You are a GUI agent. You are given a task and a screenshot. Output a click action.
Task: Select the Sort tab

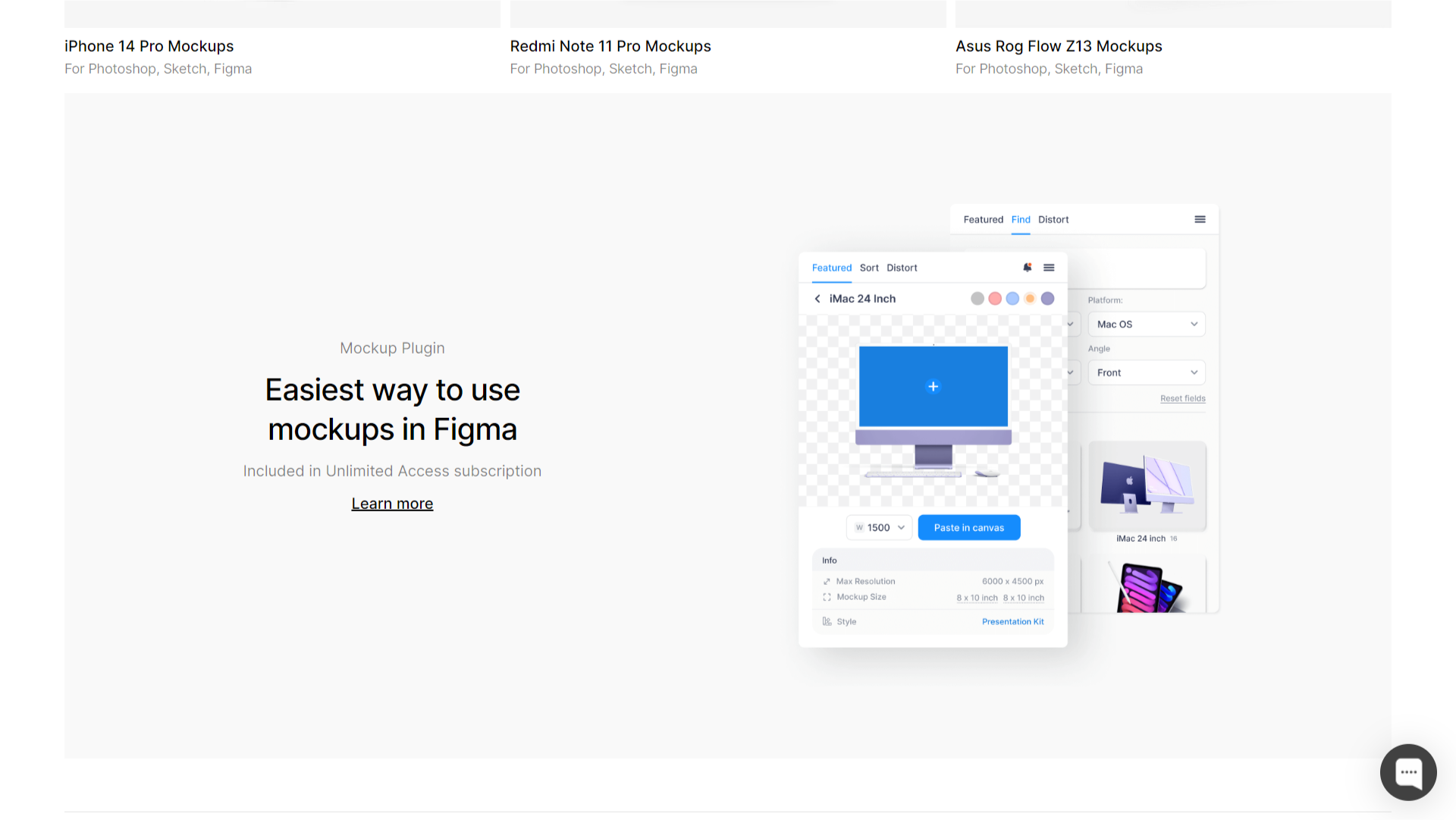[x=869, y=268]
